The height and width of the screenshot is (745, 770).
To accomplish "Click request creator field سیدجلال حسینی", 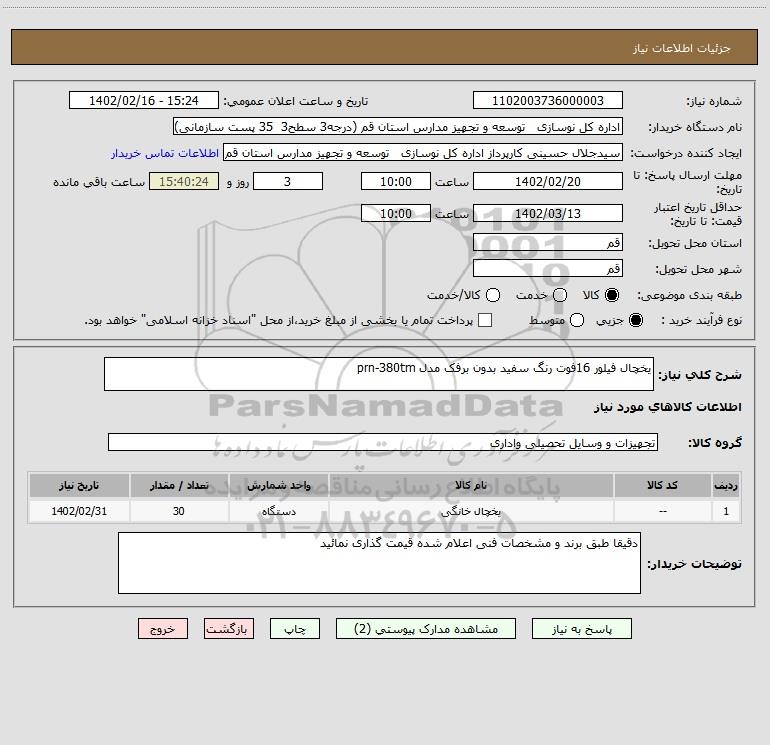I will tap(423, 152).
